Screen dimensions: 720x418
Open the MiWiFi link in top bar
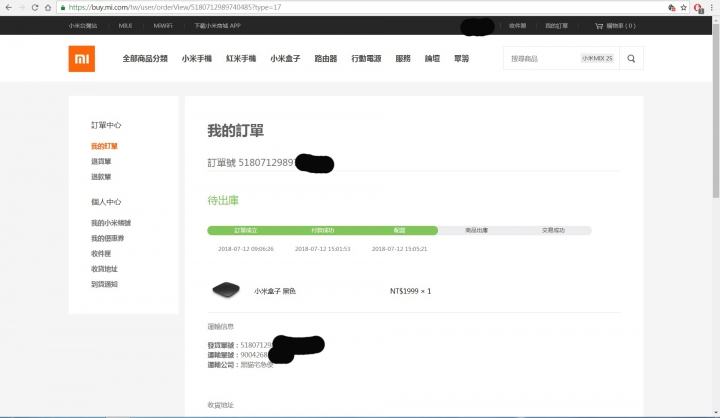coord(163,26)
